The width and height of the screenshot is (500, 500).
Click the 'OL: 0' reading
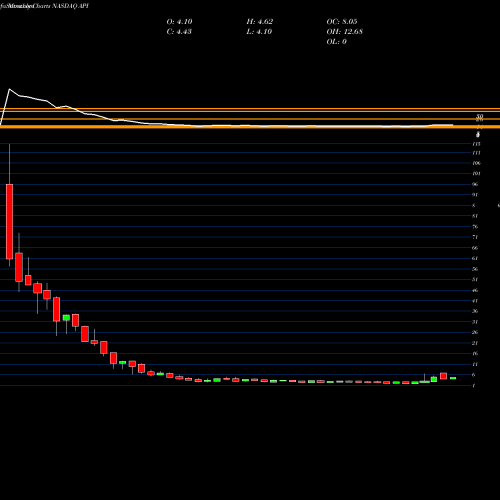click(x=337, y=42)
